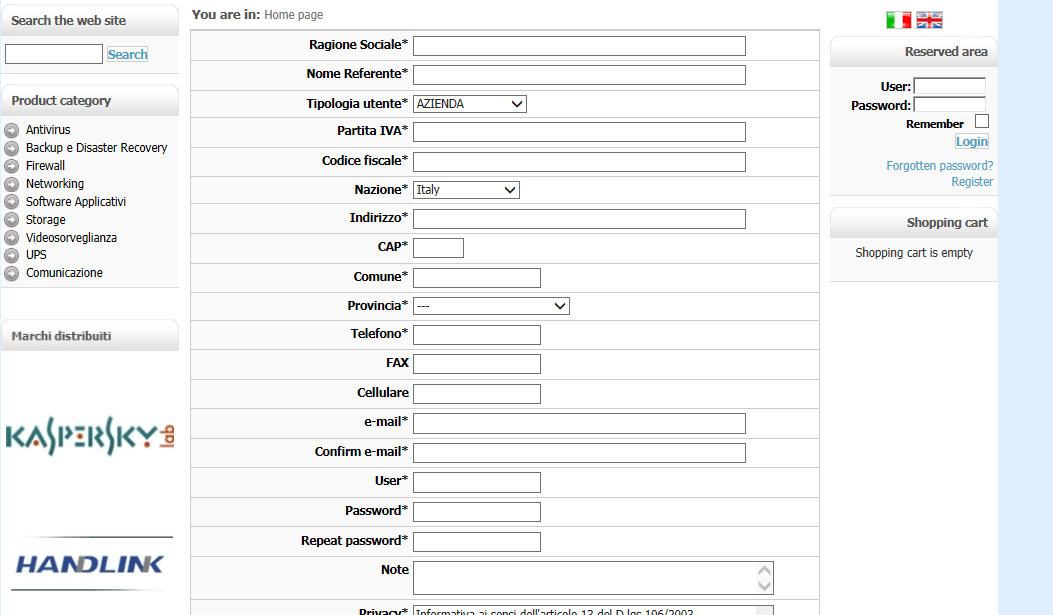Focus the registration form User field

click(x=477, y=482)
